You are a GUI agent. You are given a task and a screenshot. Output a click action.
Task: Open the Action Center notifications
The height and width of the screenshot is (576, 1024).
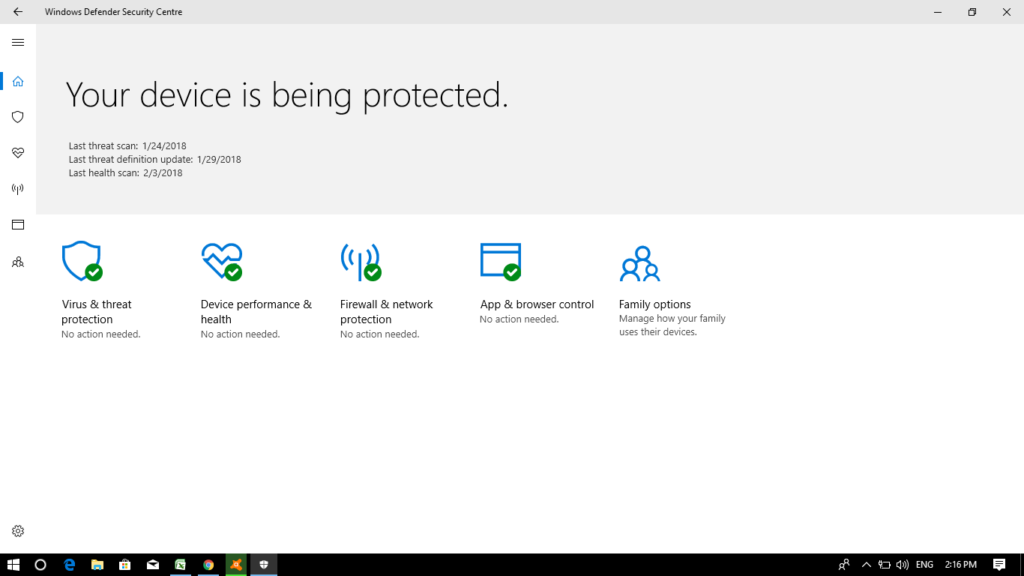pyautogui.click(x=999, y=565)
